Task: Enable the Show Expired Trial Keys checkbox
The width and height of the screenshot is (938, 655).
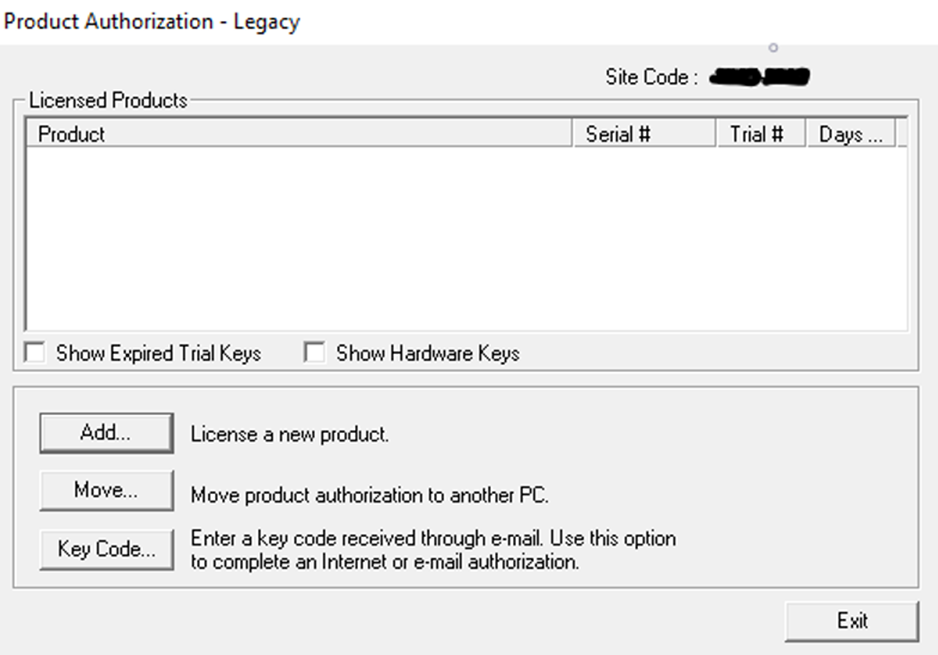Action: point(35,352)
